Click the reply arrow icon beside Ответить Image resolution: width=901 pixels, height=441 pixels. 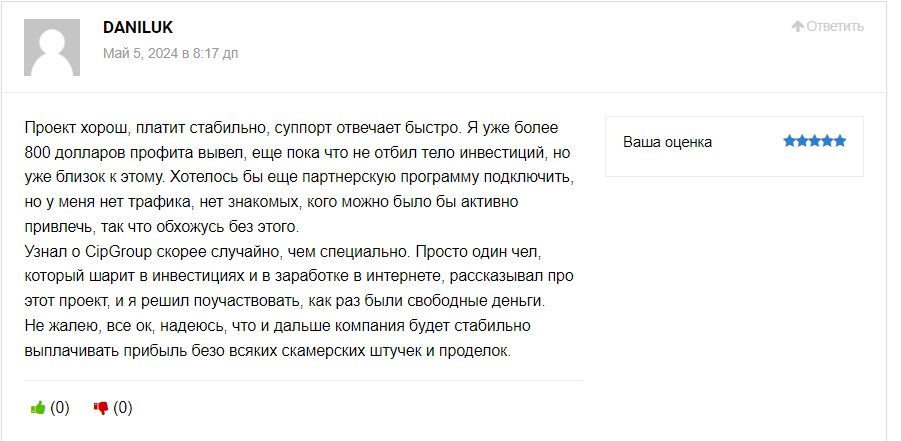click(797, 26)
